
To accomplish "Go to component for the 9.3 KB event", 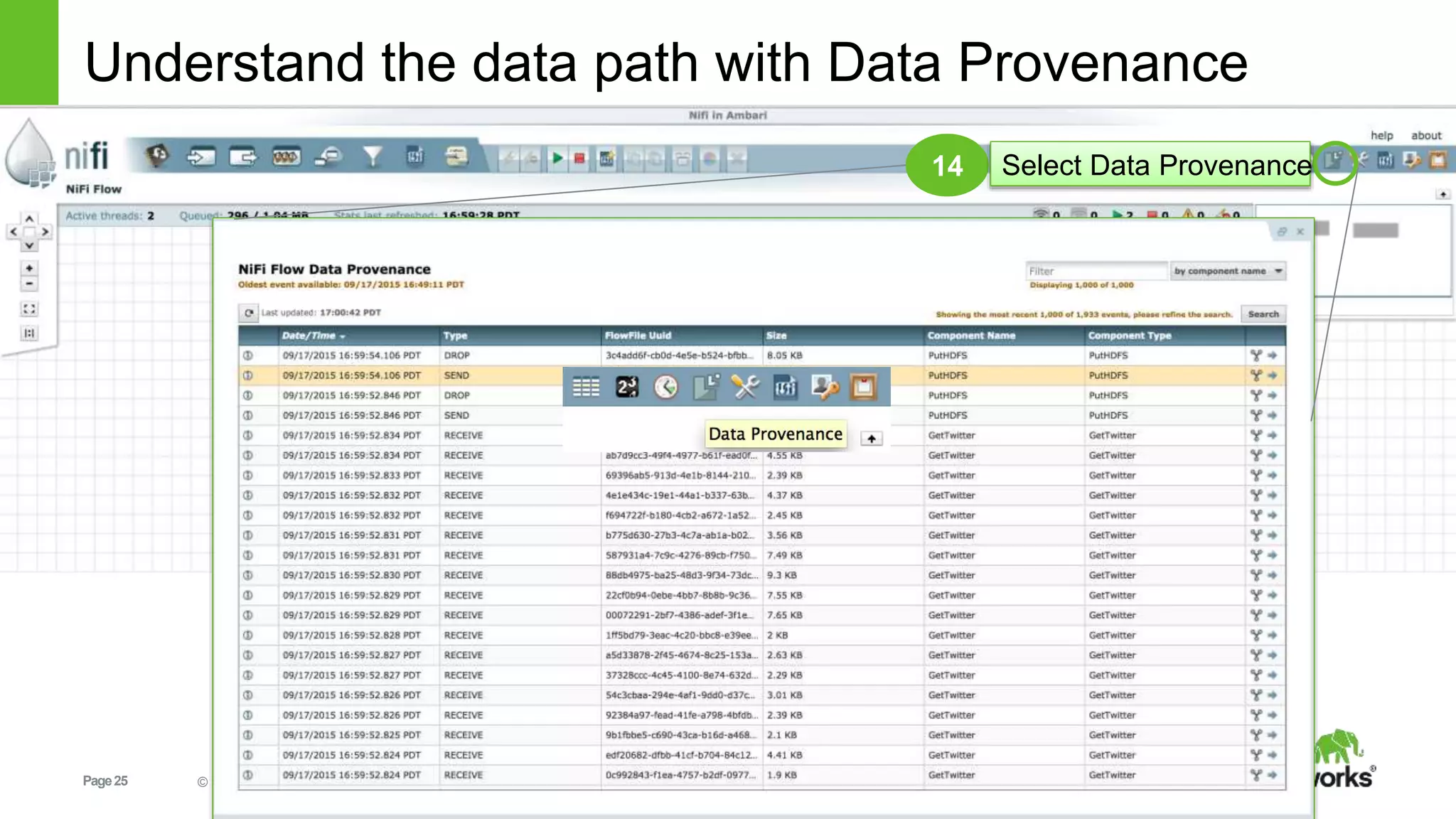I will pos(1273,575).
